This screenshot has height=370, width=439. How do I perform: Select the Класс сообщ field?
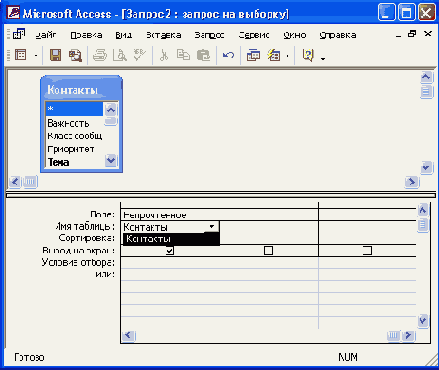74,136
